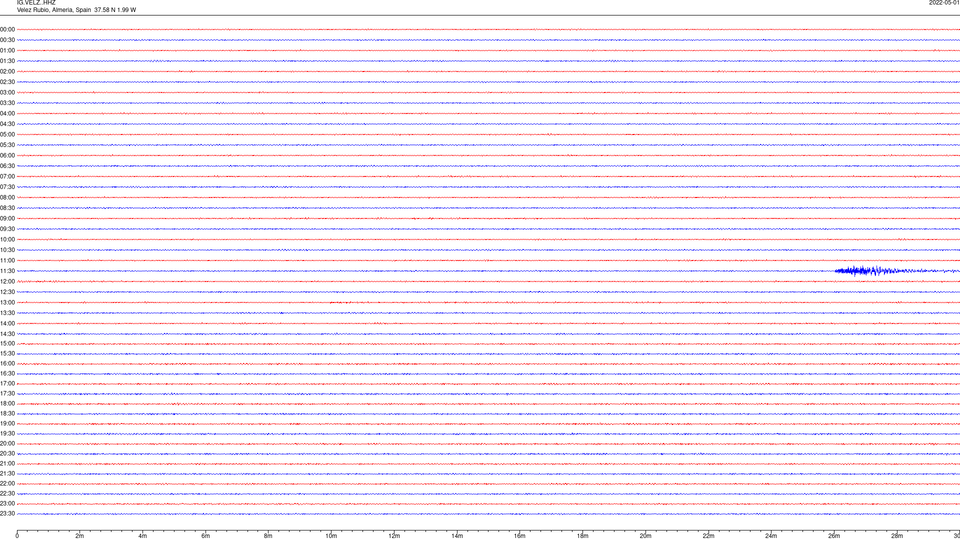Select the 03:30 time label

tap(7, 103)
